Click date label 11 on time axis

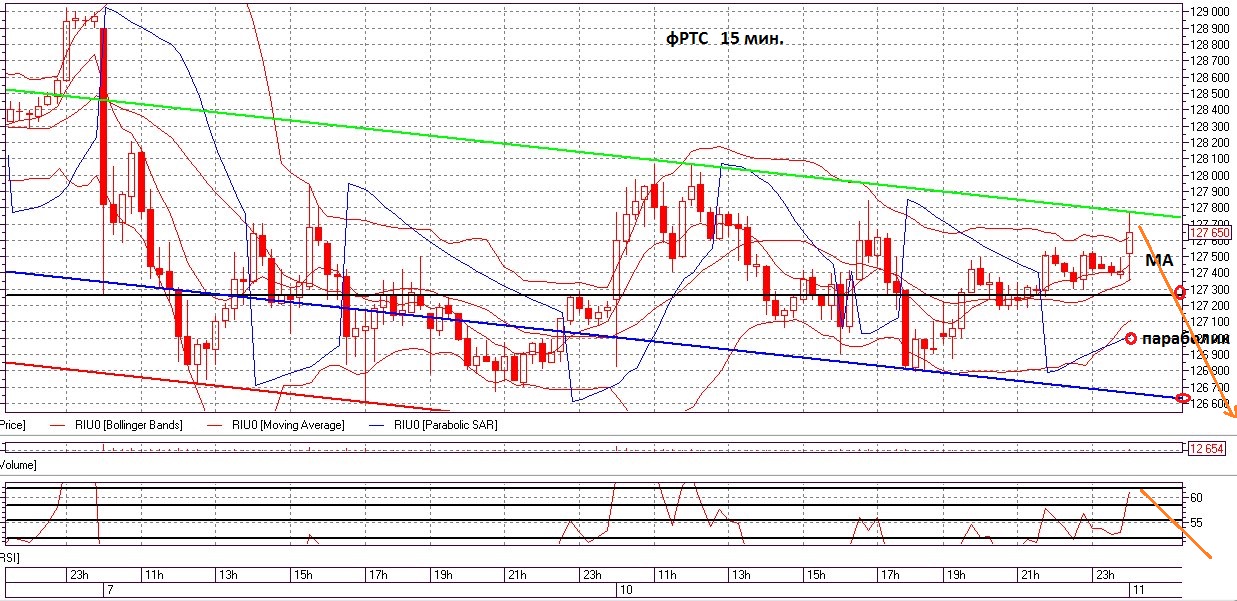pos(1138,590)
